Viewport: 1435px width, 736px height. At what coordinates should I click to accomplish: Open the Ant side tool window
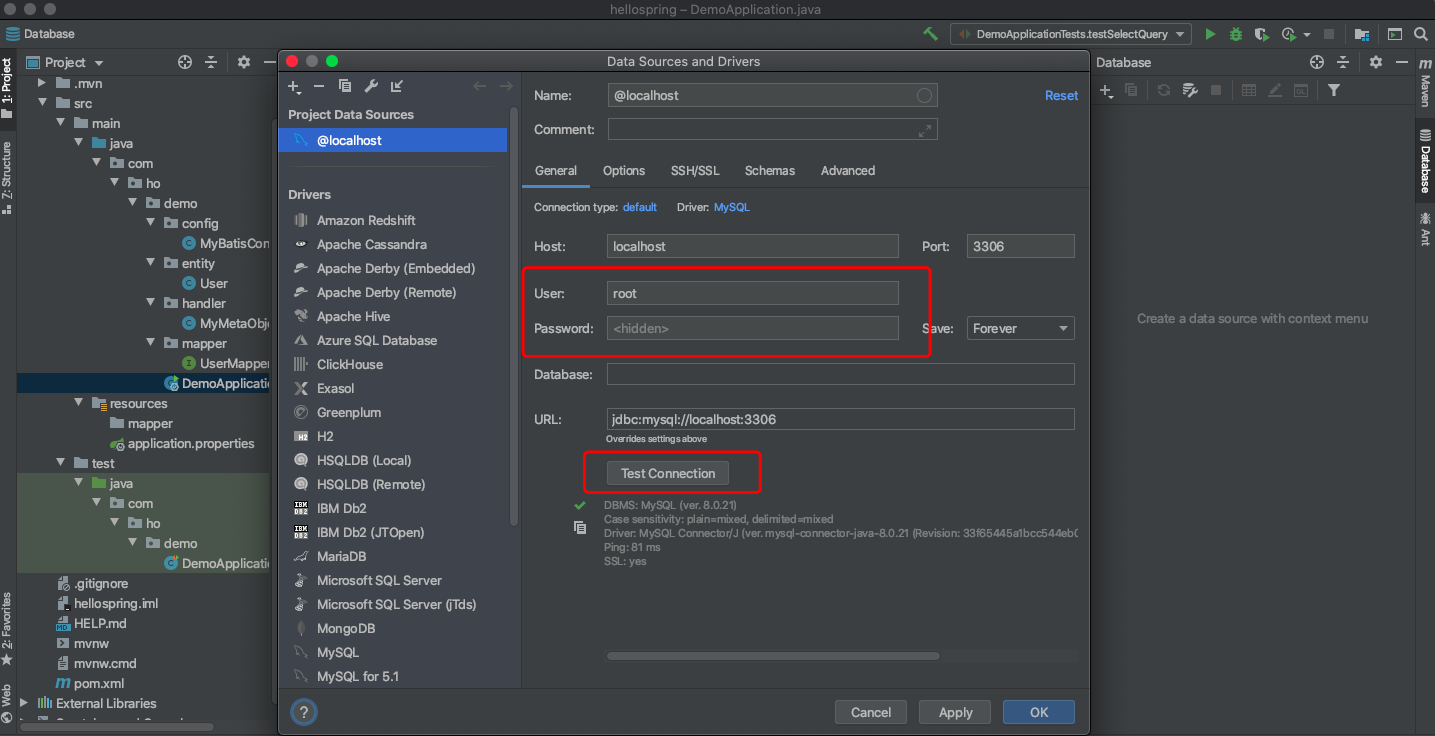[1425, 230]
